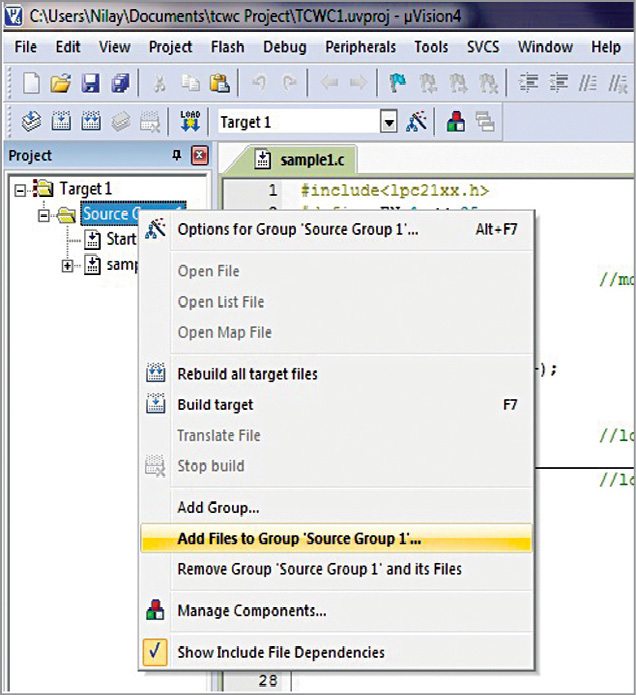Click Options for Group 'Source Group 1'

pos(297,229)
